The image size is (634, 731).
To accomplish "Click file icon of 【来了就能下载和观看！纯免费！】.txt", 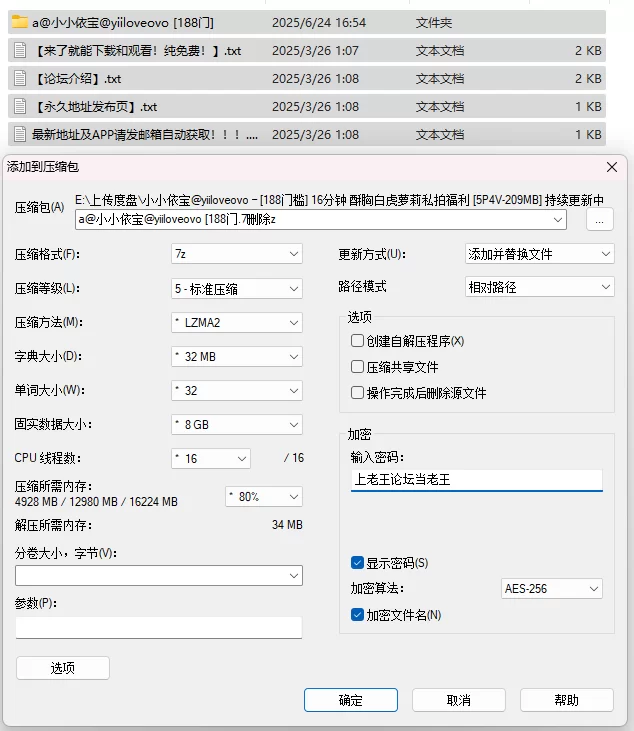I will coord(20,50).
